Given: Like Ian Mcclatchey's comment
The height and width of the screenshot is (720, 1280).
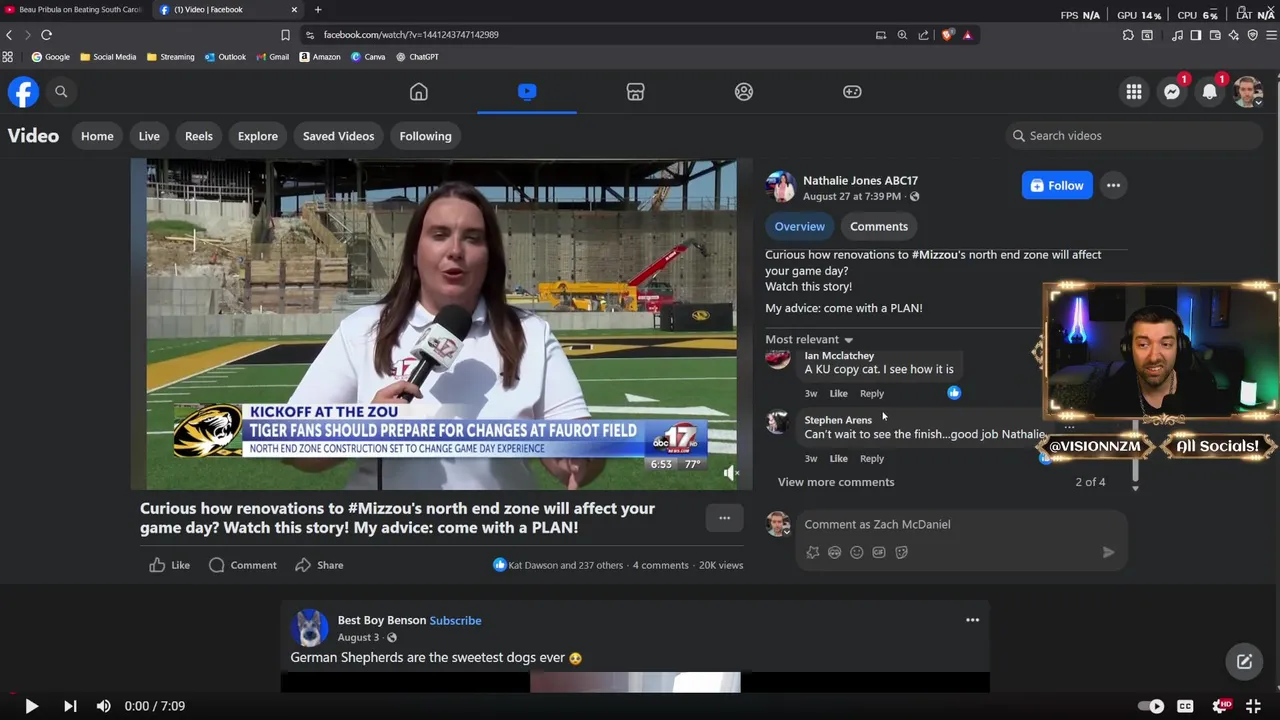Looking at the screenshot, I should point(838,393).
